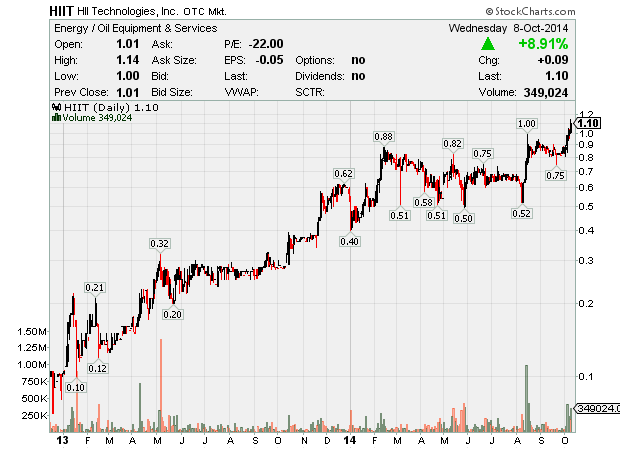Click the D December label on time axis
This screenshot has width=620, height=449.
327,441
